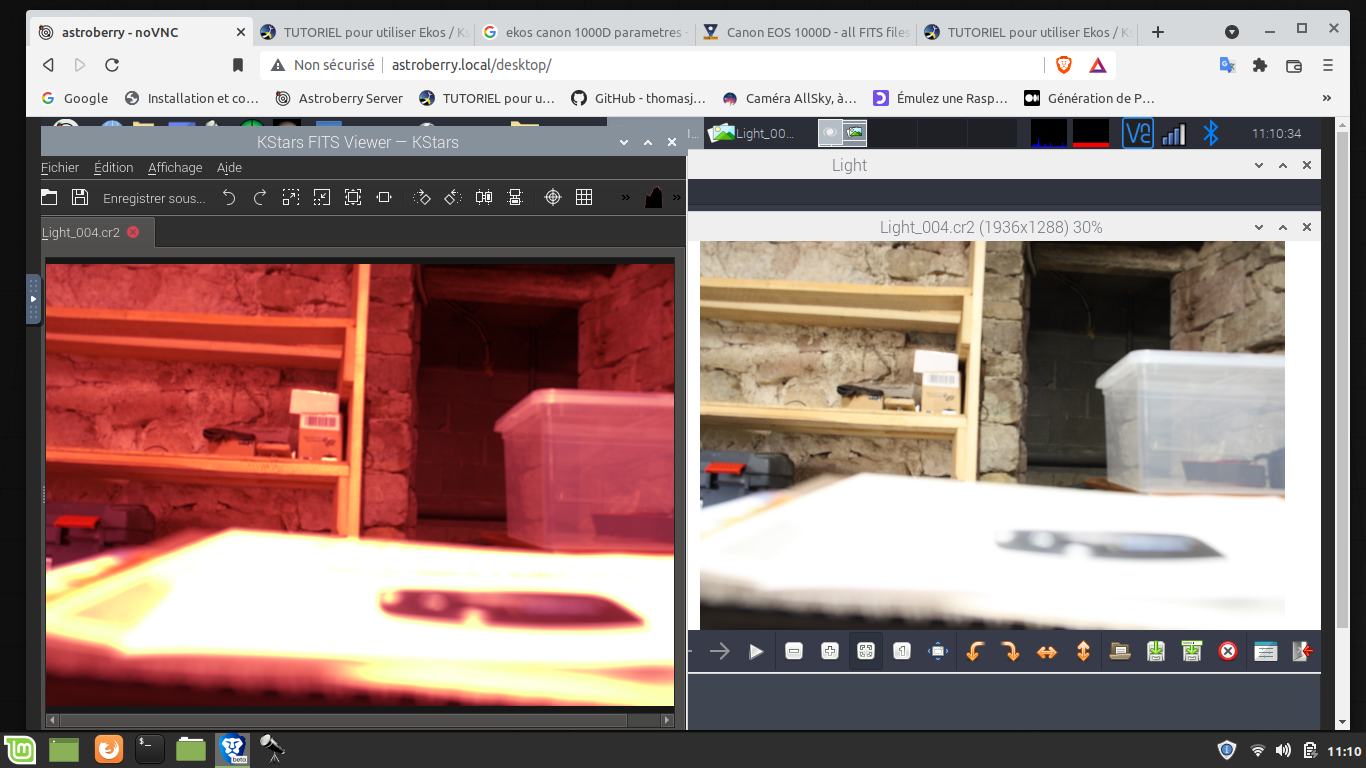Show more bookmarks with overflow chevron

(x=1327, y=98)
